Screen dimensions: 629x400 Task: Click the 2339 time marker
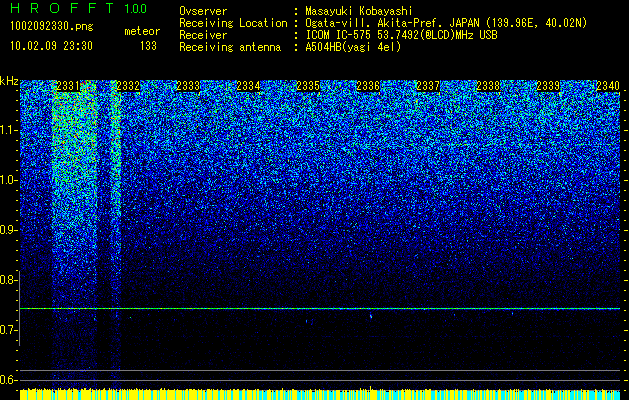click(x=548, y=86)
